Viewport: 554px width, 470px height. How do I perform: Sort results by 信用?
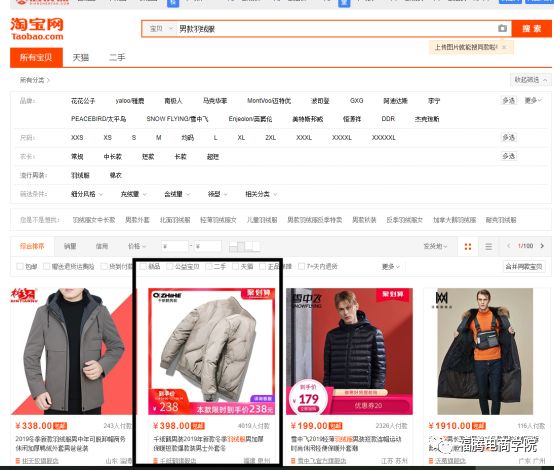(102, 246)
